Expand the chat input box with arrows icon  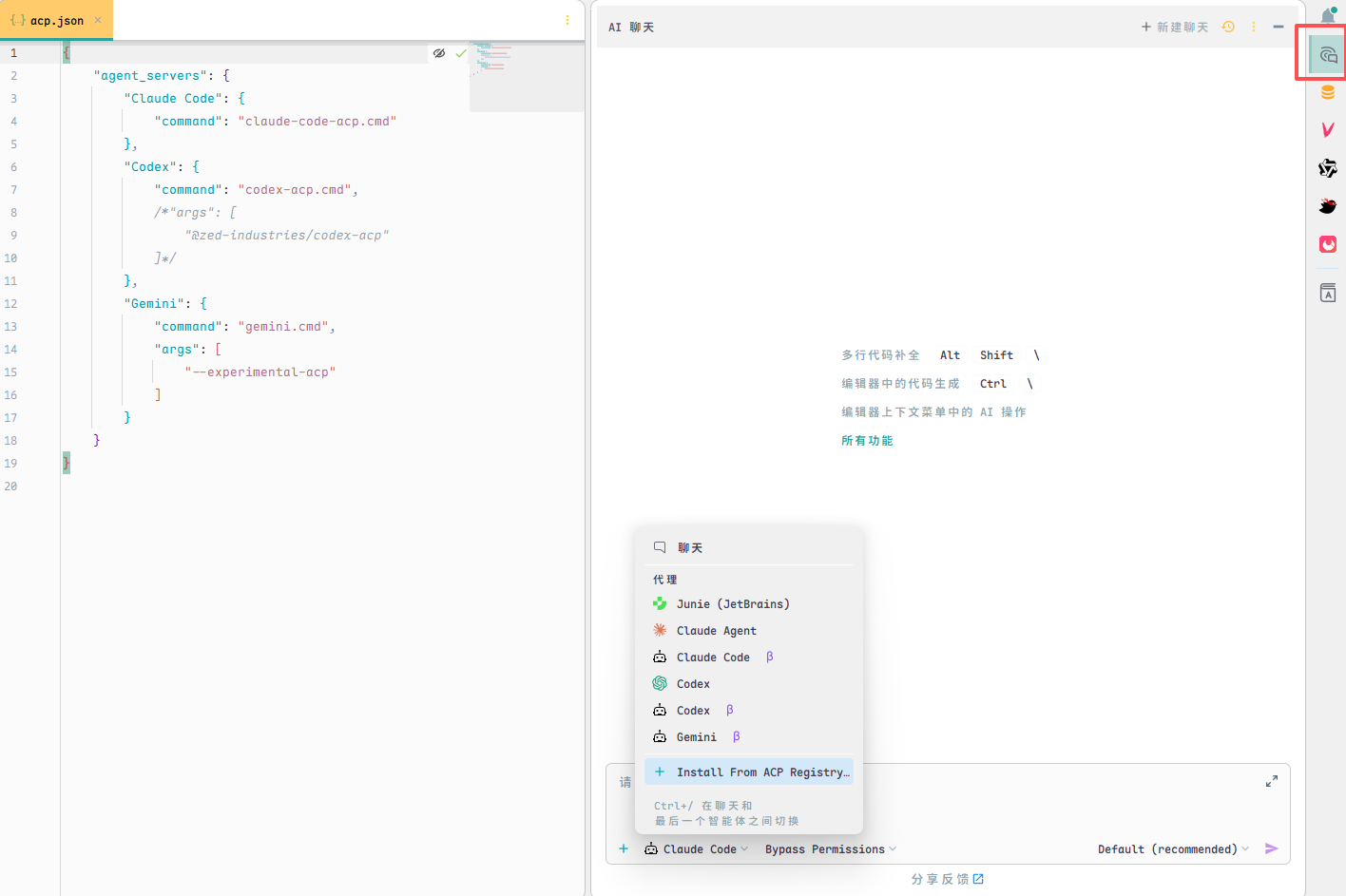coord(1272,781)
